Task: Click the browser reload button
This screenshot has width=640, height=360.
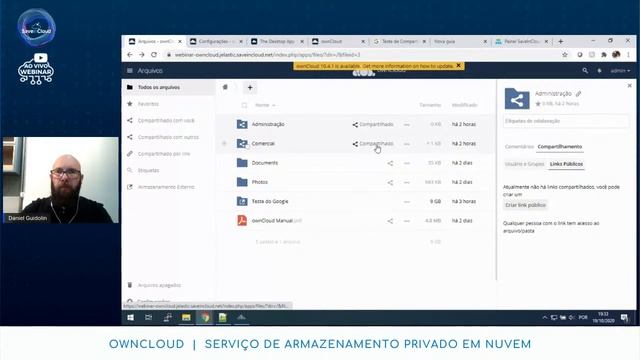Action: pos(154,55)
